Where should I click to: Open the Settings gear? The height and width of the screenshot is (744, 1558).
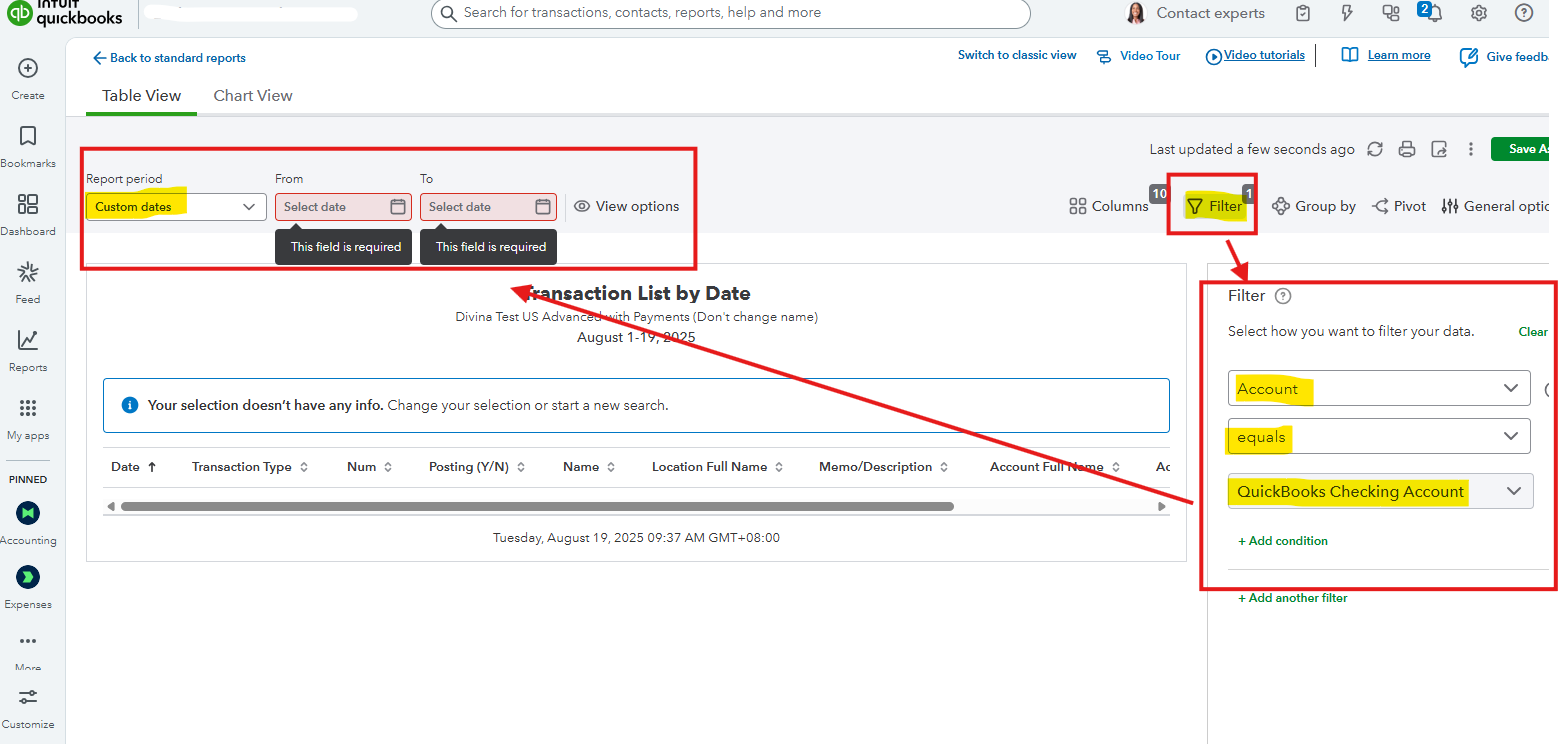click(x=1479, y=13)
